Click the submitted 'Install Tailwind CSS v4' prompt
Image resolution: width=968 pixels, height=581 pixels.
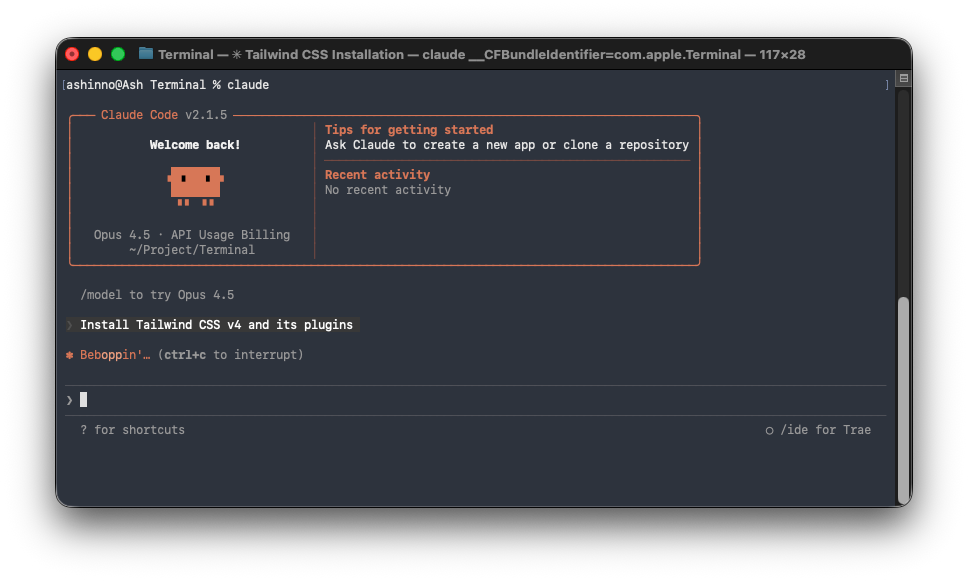click(216, 325)
